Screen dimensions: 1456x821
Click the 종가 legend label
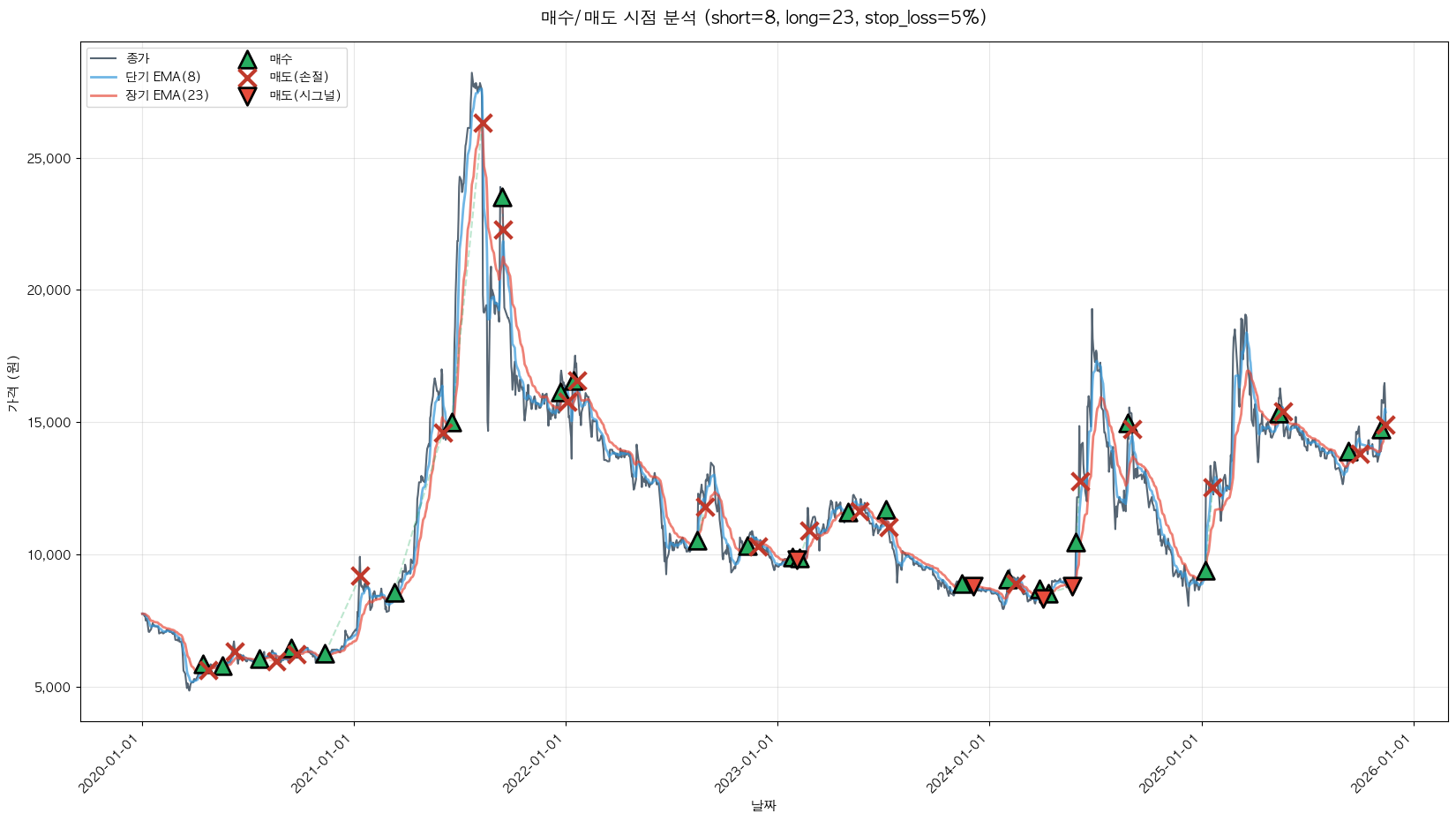(138, 58)
